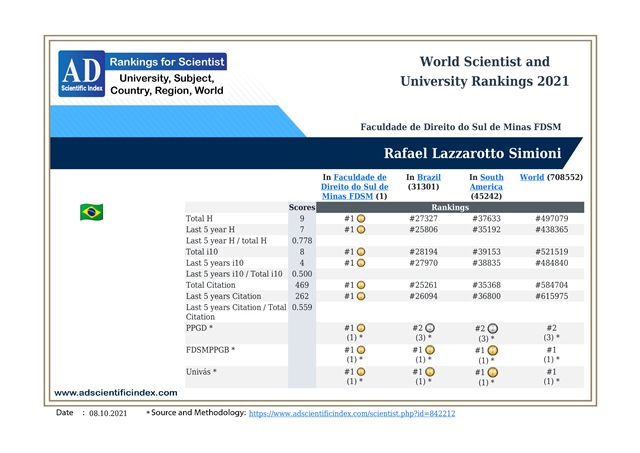Open the World ranking link

(x=532, y=177)
